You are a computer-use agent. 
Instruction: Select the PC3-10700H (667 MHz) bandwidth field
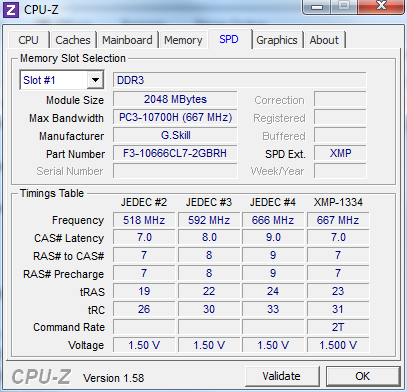175,117
